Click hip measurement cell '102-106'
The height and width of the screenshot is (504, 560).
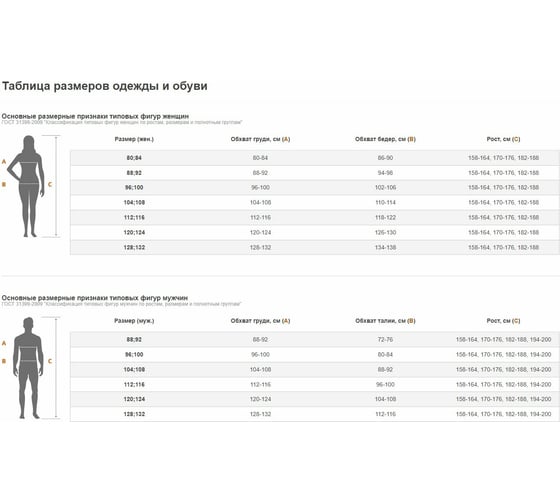click(385, 188)
